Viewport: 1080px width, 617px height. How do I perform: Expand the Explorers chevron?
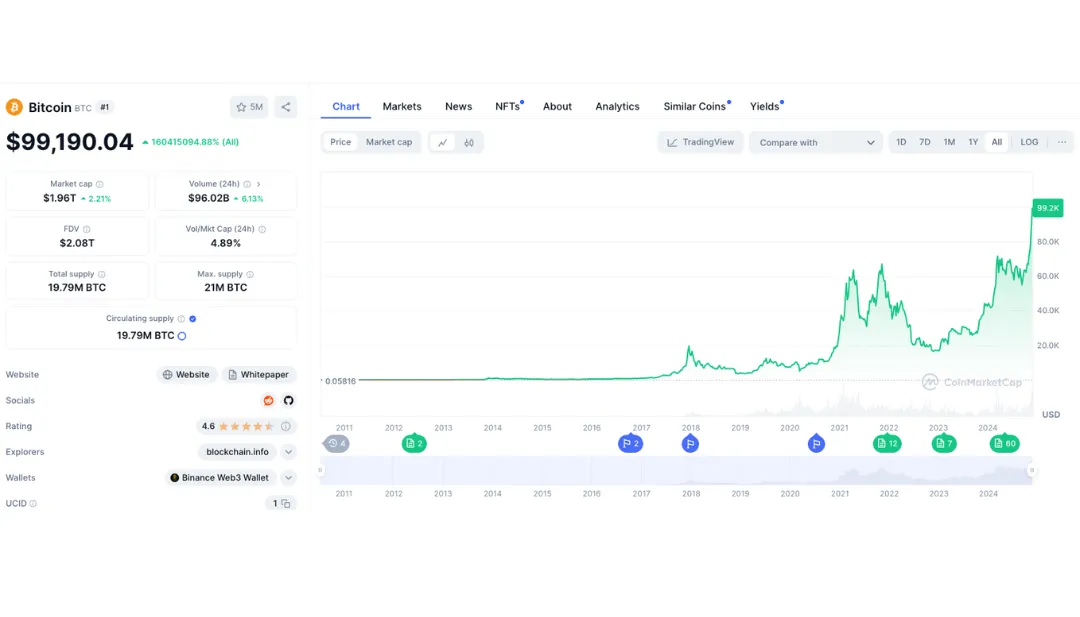(x=289, y=452)
